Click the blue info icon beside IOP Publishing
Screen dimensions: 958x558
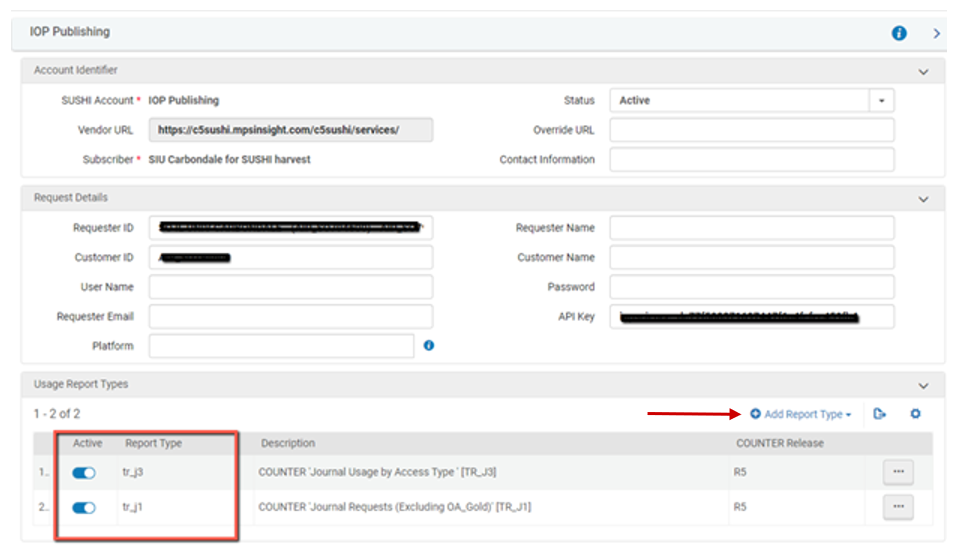click(899, 33)
